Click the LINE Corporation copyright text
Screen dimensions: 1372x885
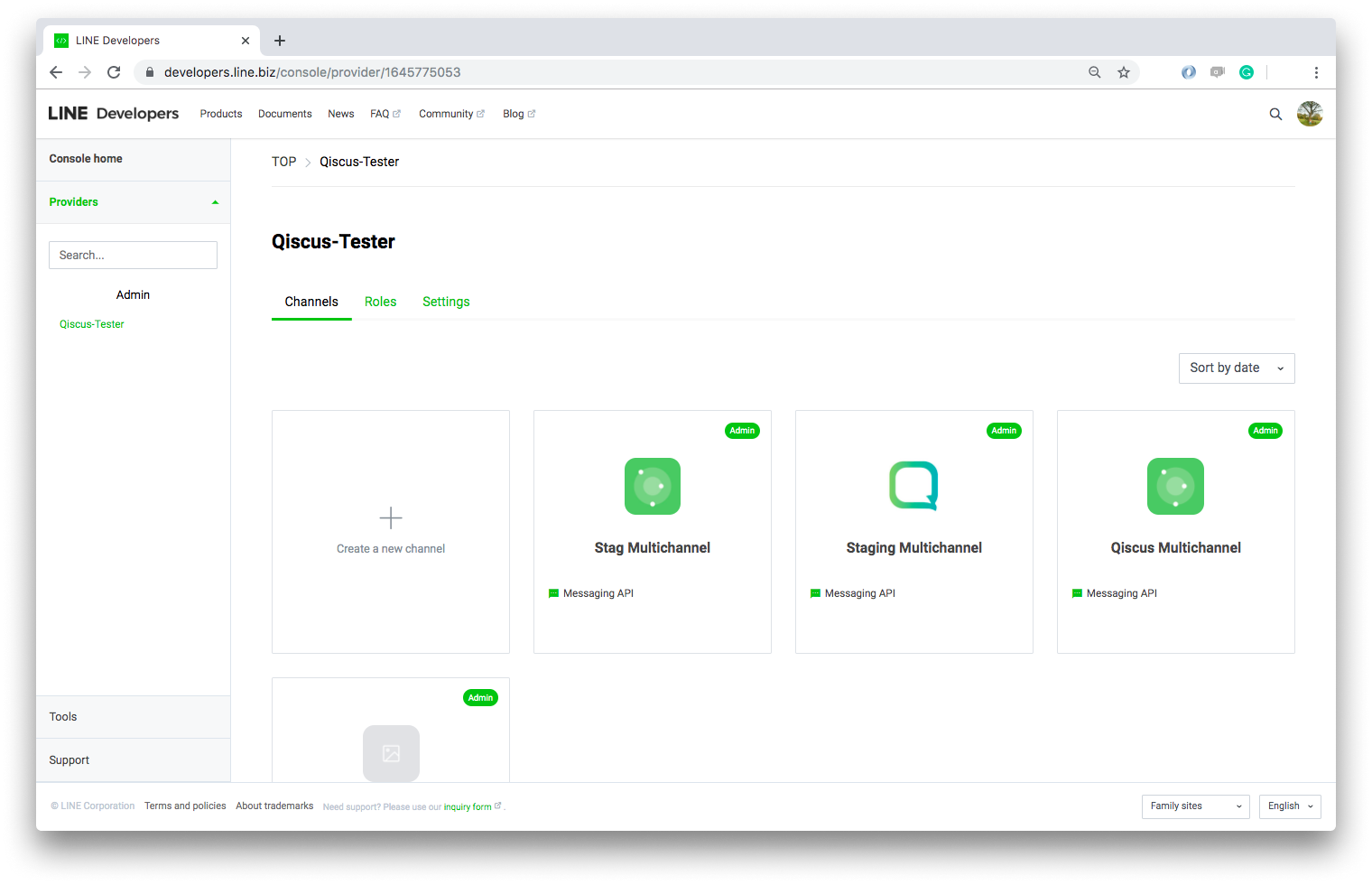pos(93,806)
